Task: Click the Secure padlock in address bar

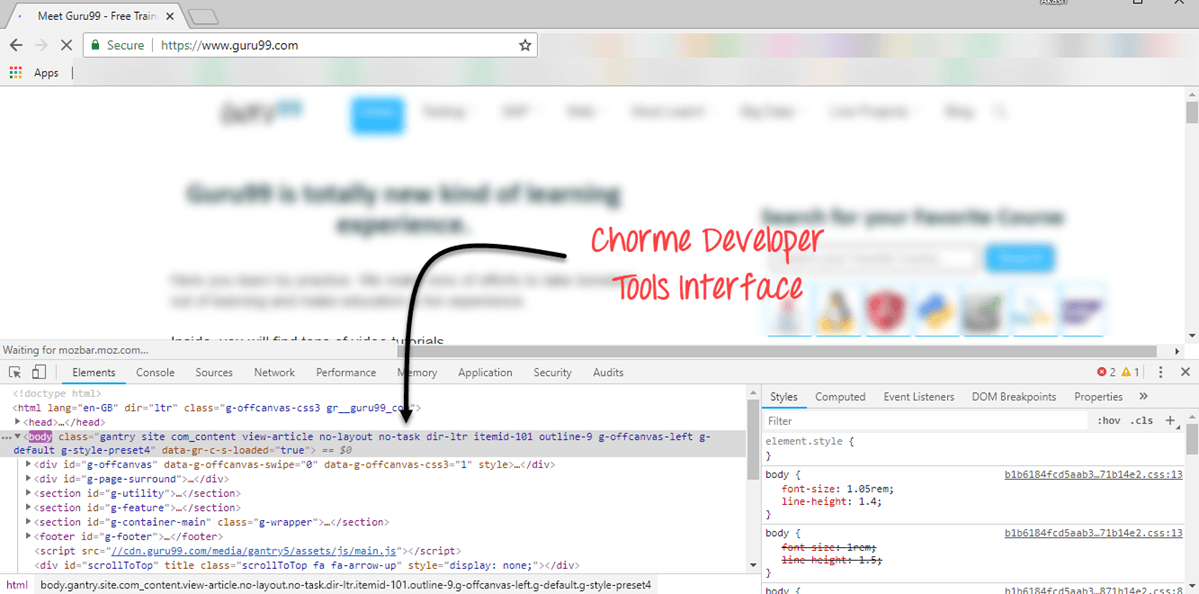Action: [93, 45]
